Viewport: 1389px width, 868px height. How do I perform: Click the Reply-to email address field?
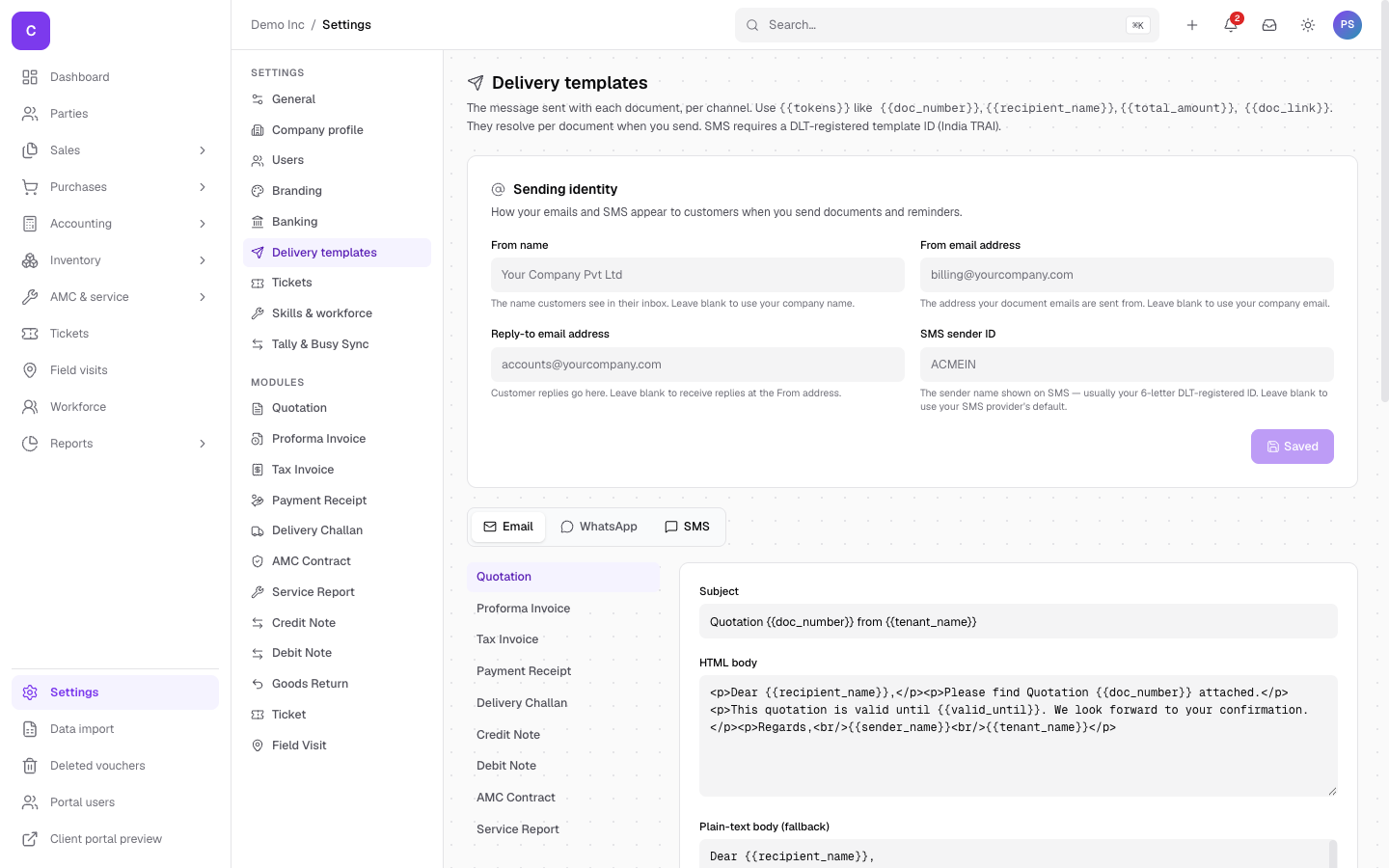tap(697, 365)
